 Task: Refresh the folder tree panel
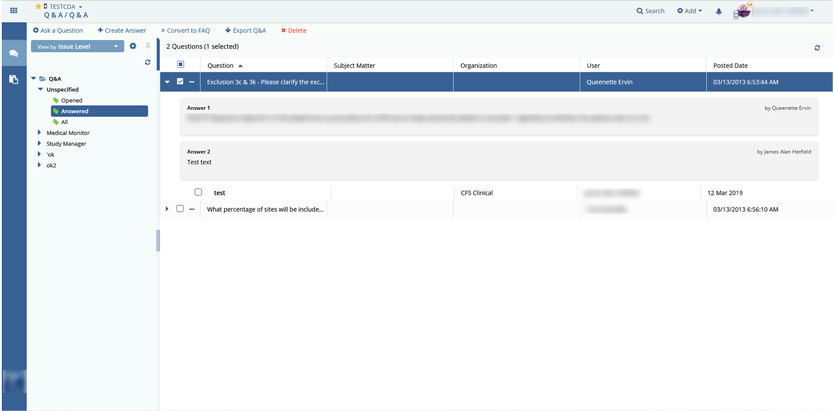(148, 62)
